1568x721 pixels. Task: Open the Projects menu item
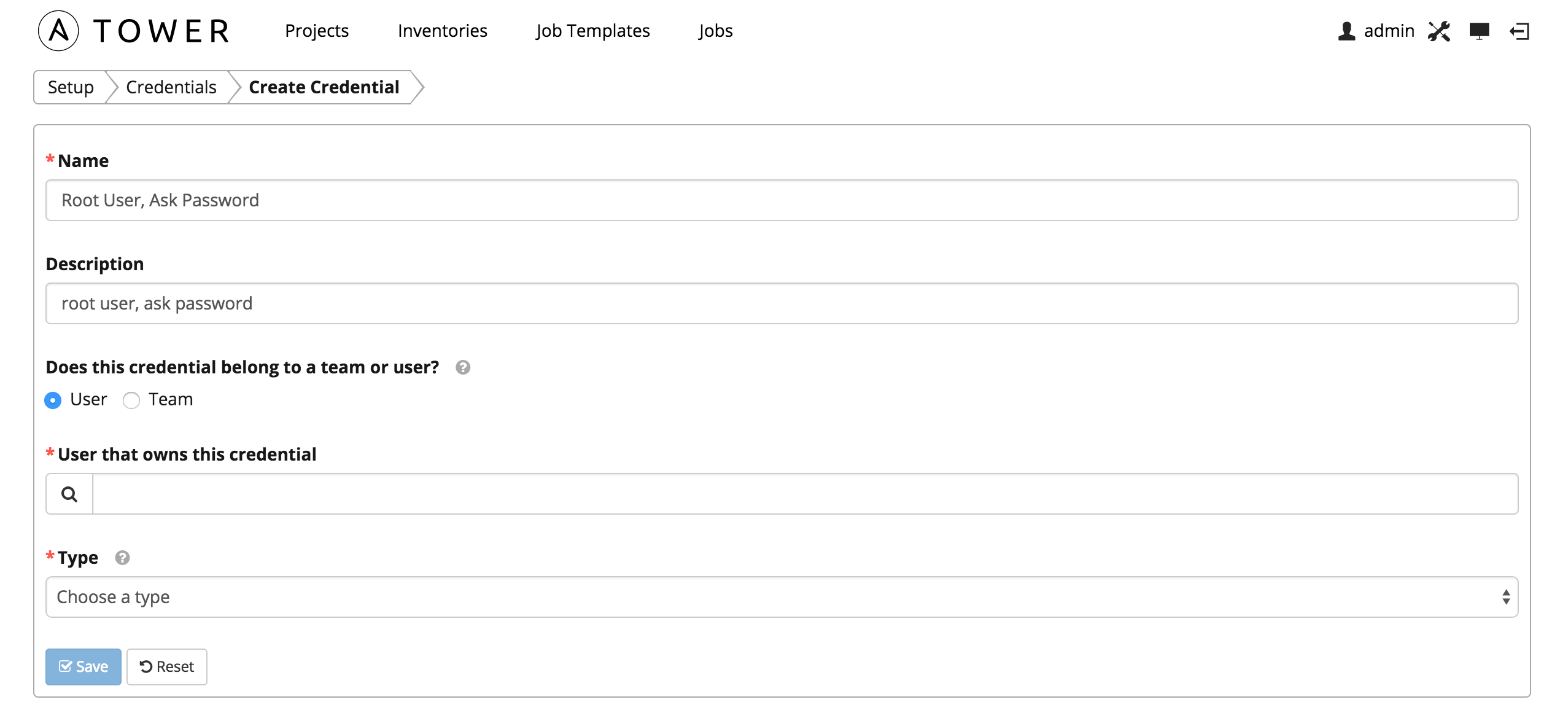pos(317,31)
